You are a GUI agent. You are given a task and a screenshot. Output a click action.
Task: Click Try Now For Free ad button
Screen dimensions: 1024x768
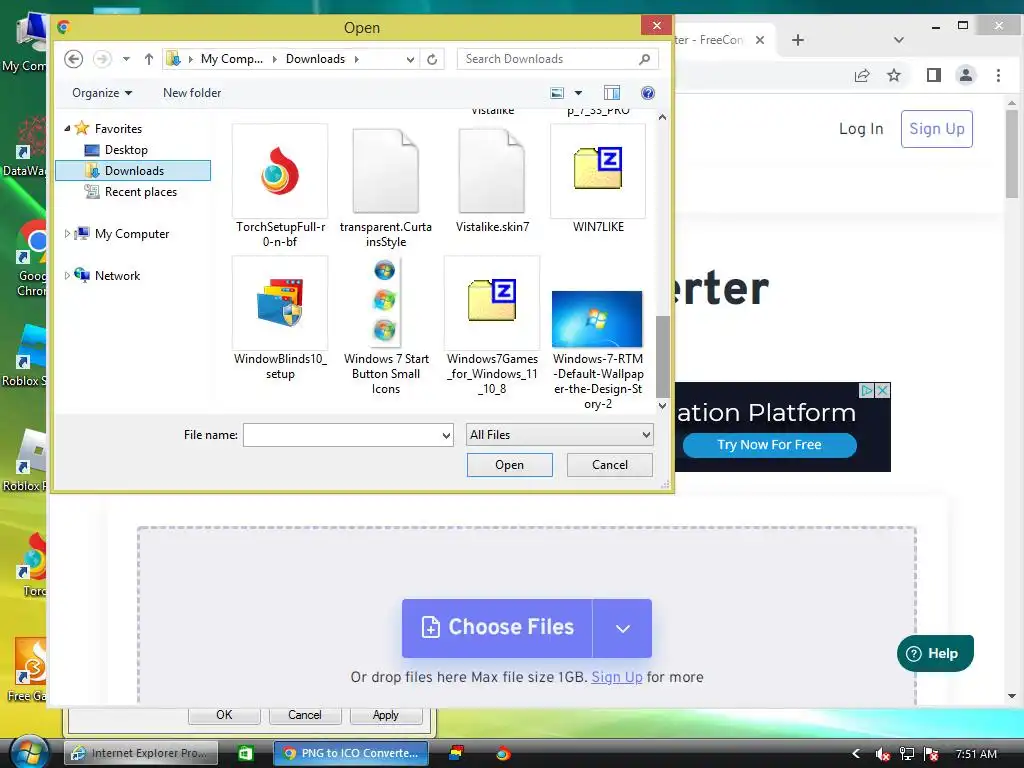click(x=769, y=445)
